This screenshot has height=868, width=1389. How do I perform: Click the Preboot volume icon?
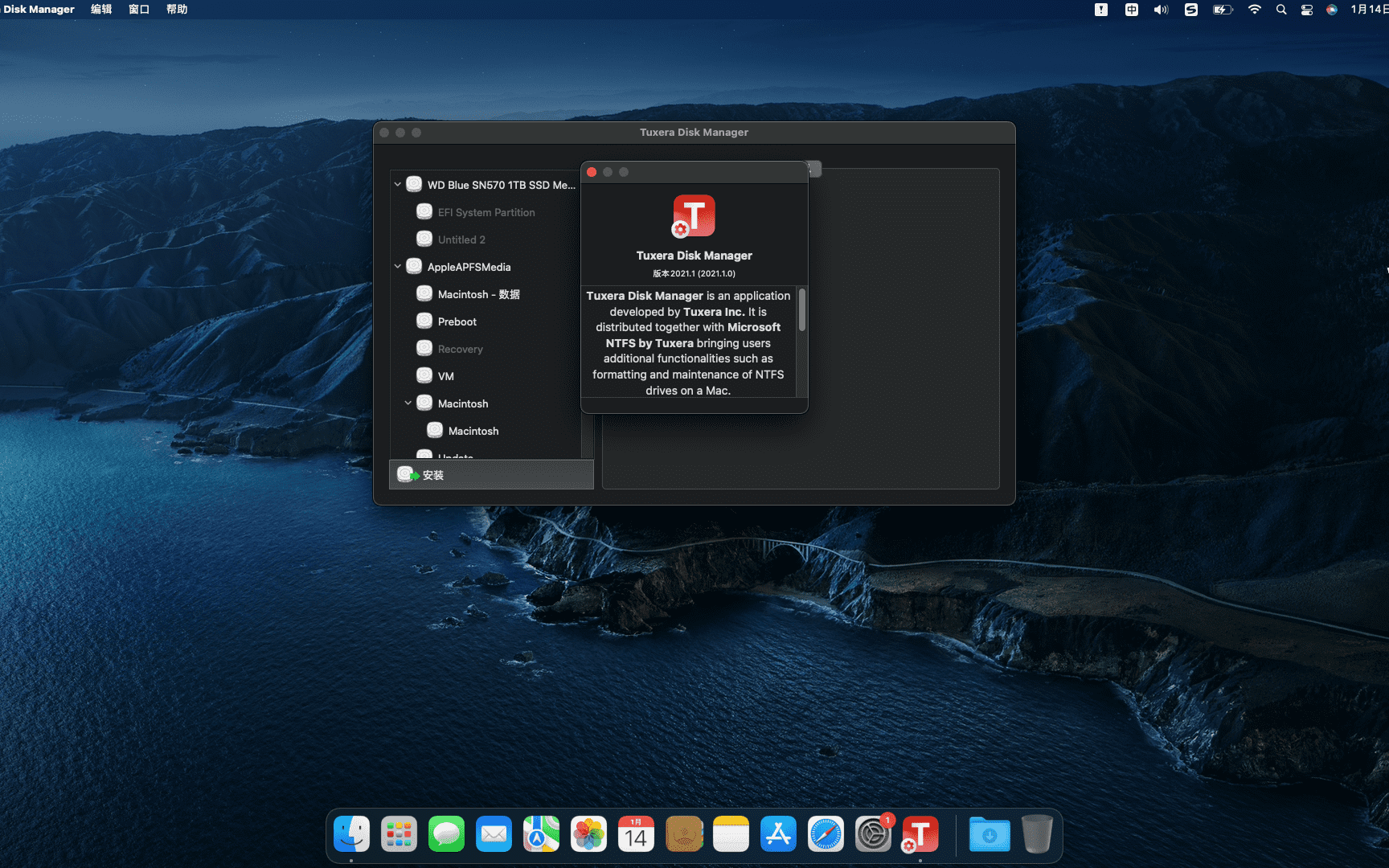click(424, 321)
